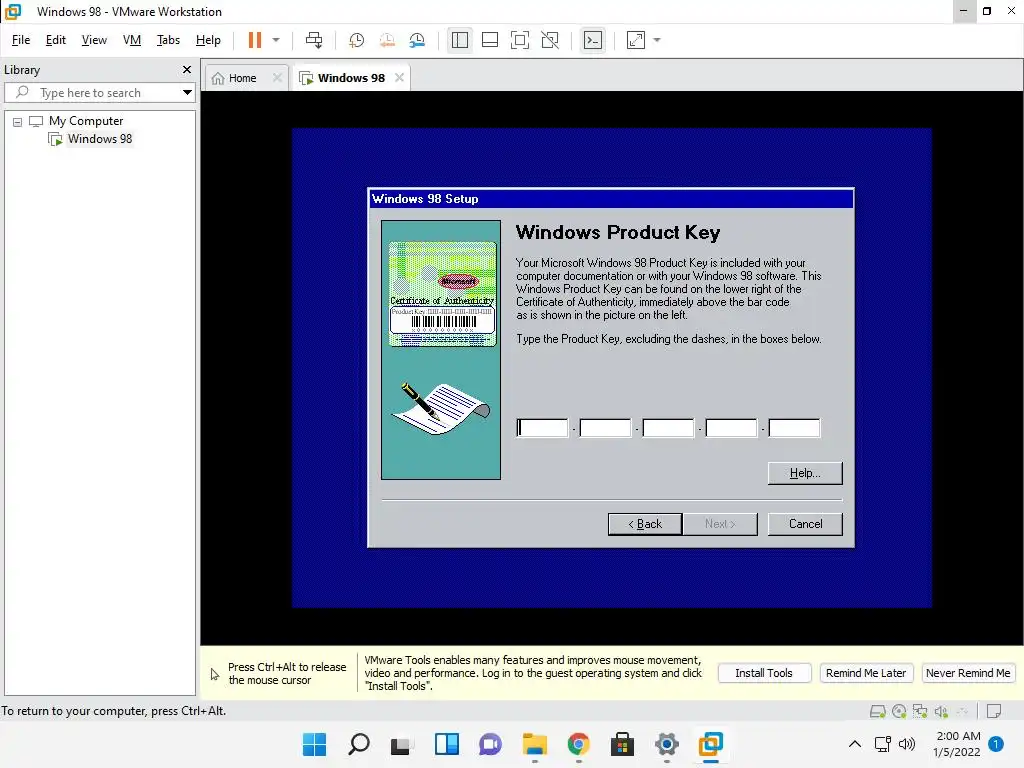Close the Home tab

click(x=277, y=78)
